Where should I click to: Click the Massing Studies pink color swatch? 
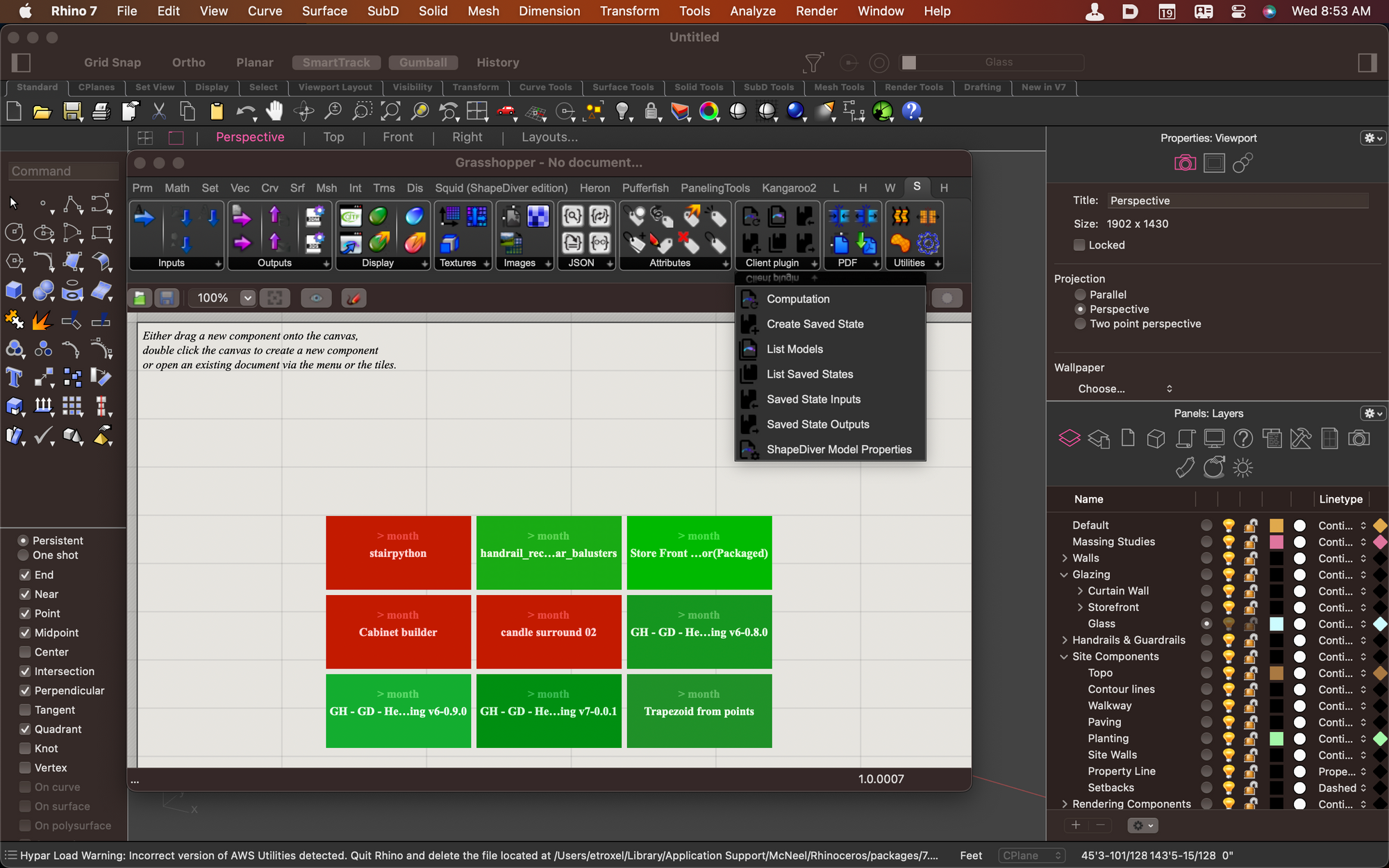[1276, 542]
